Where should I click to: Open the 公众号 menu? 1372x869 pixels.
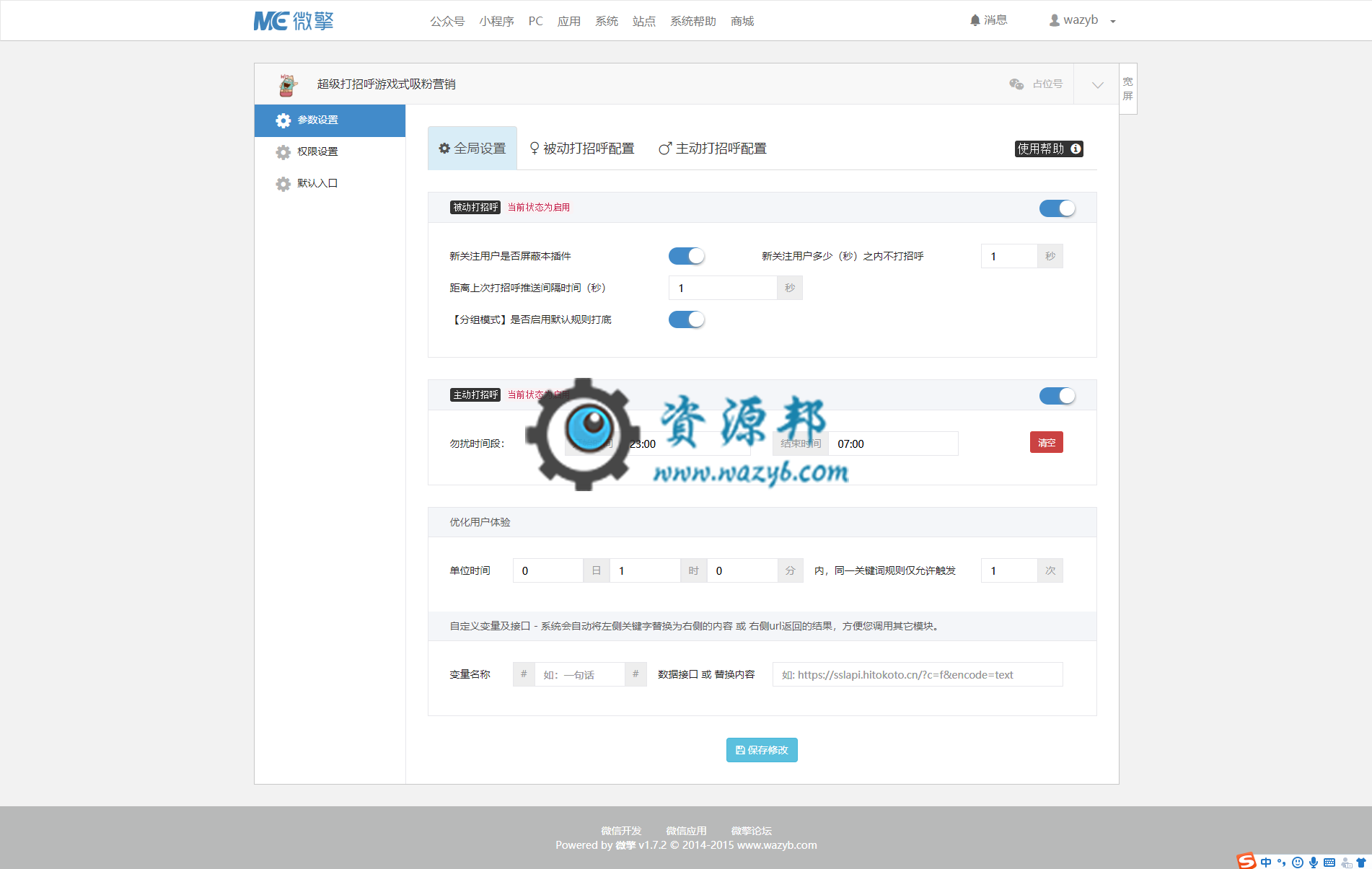coord(447,21)
